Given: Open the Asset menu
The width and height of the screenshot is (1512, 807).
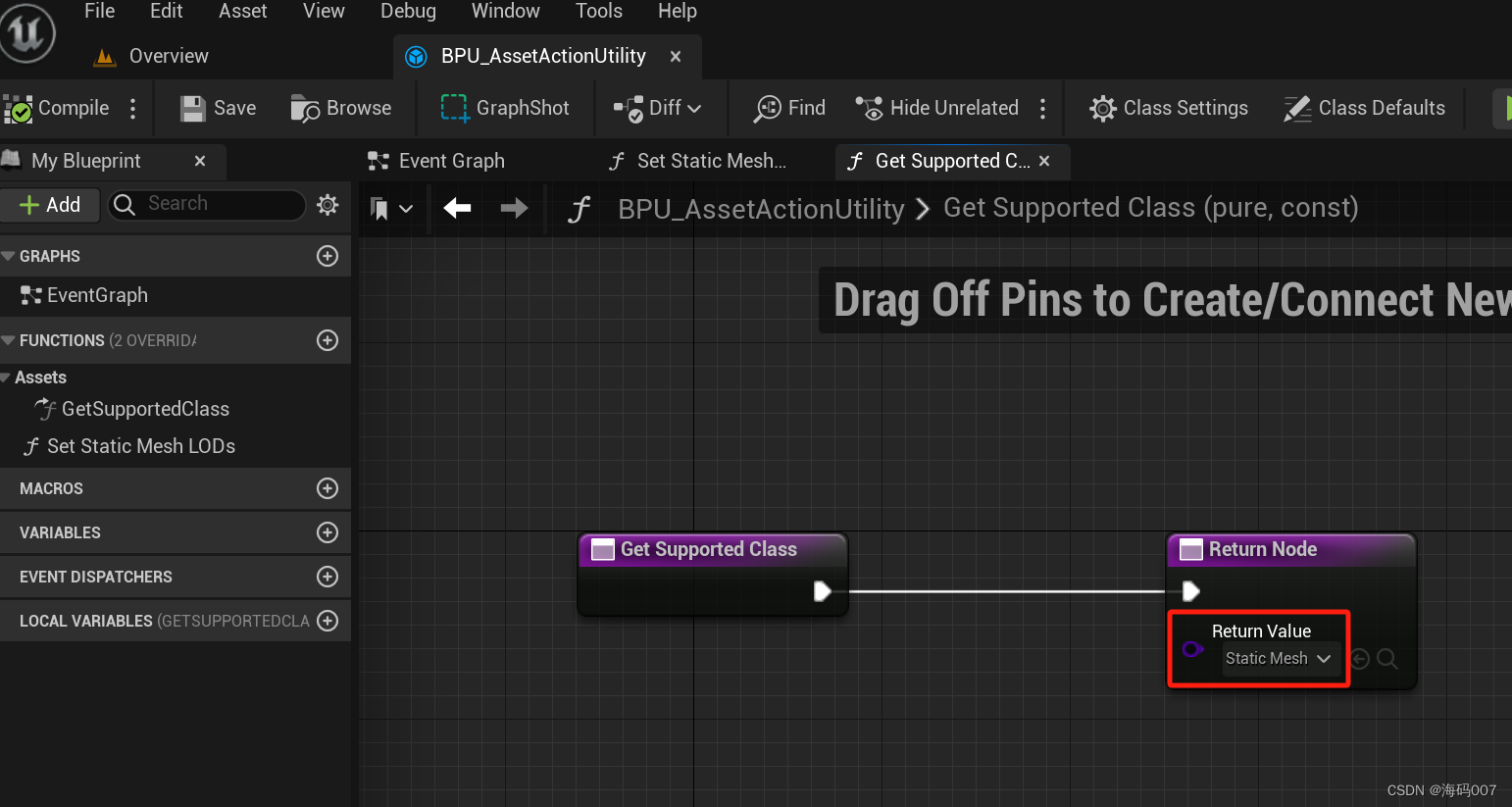Looking at the screenshot, I should click(x=243, y=12).
